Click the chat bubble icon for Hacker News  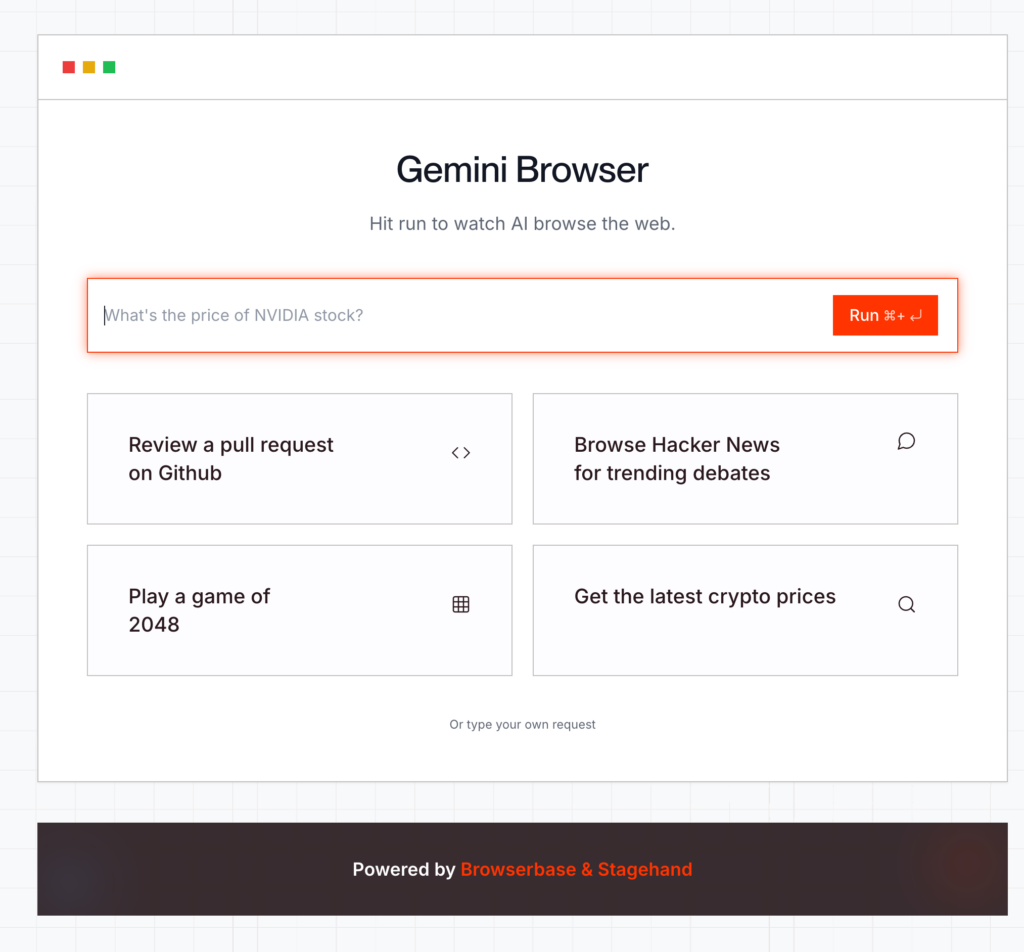[906, 441]
